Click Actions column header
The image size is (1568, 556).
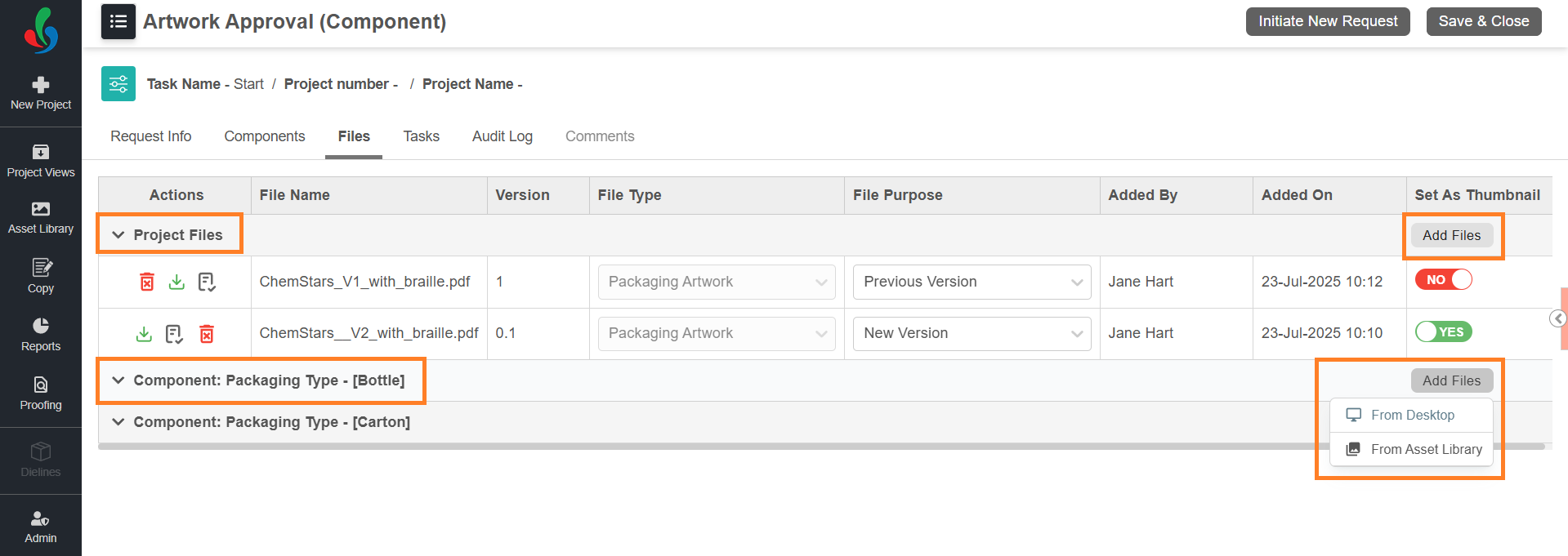tap(176, 195)
